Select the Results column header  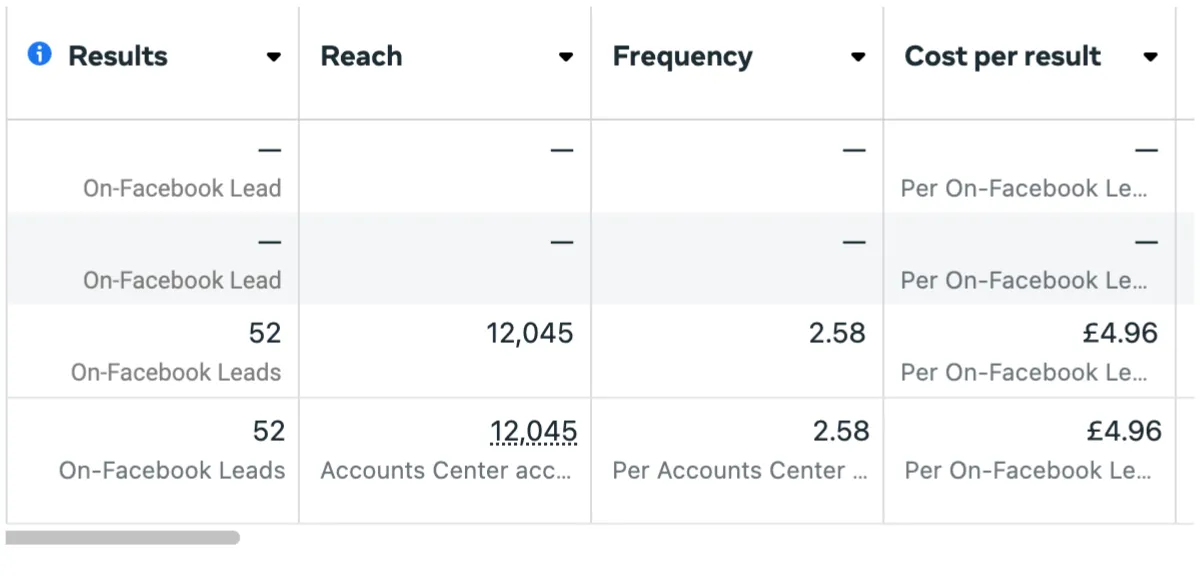tap(118, 56)
